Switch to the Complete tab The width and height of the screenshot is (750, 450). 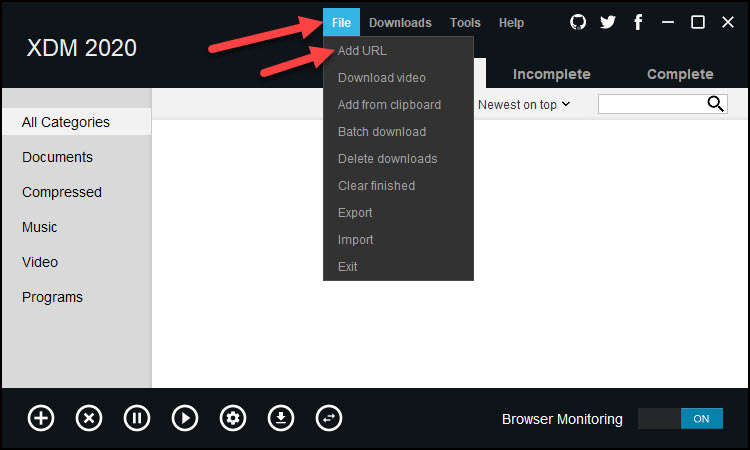click(680, 74)
